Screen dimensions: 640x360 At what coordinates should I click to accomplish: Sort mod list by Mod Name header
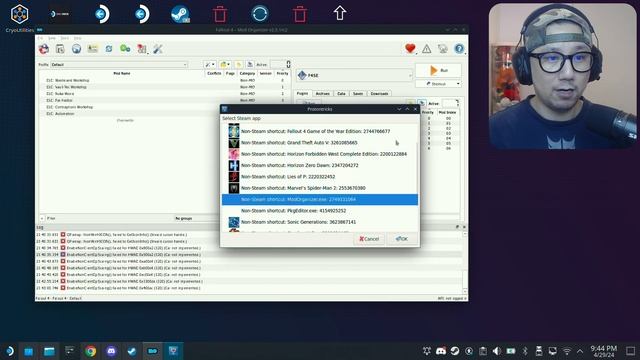click(x=122, y=73)
